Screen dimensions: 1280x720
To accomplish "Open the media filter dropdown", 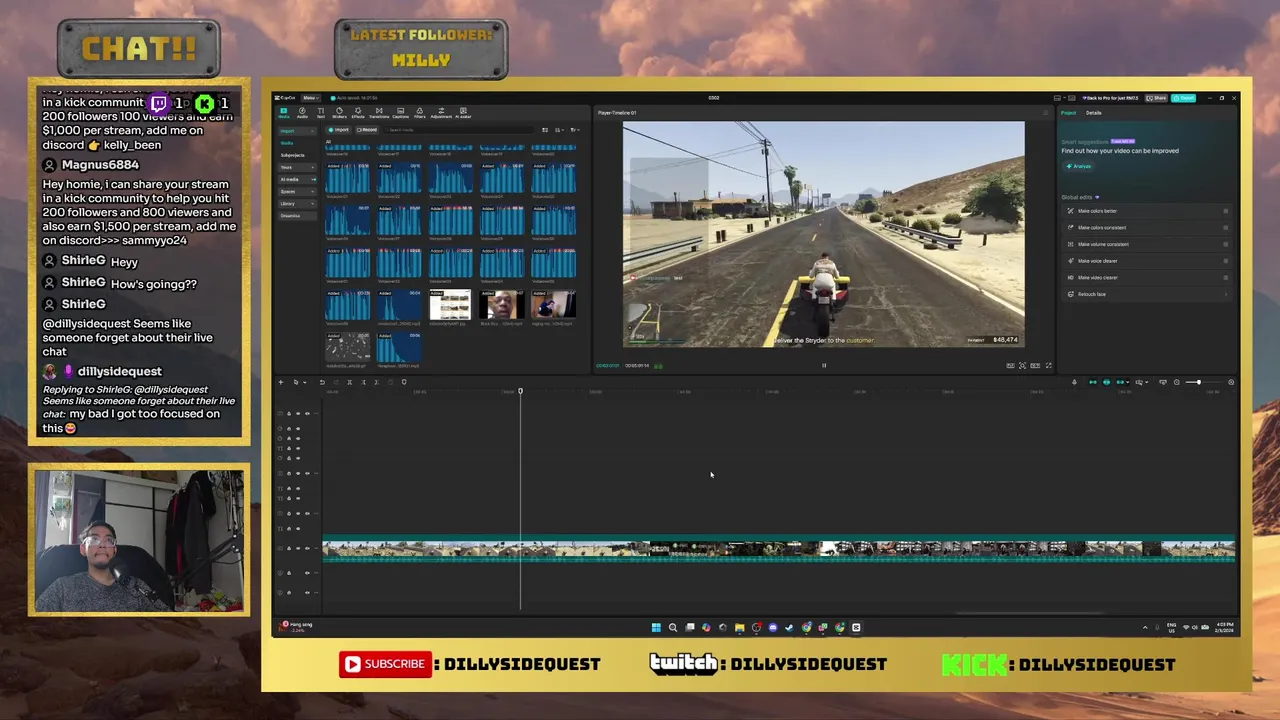I will click(x=575, y=130).
